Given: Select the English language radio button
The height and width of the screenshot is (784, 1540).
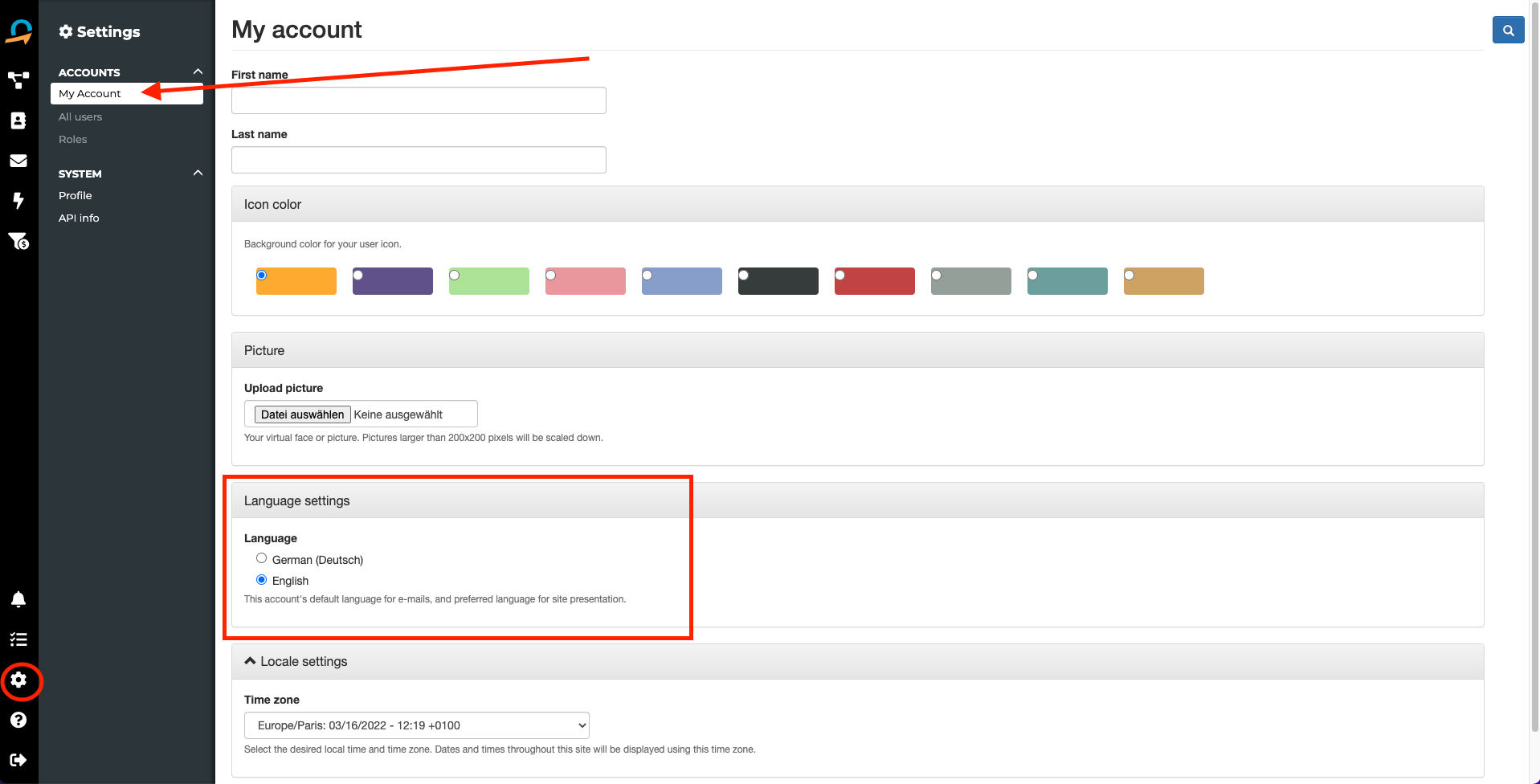Looking at the screenshot, I should [x=261, y=579].
